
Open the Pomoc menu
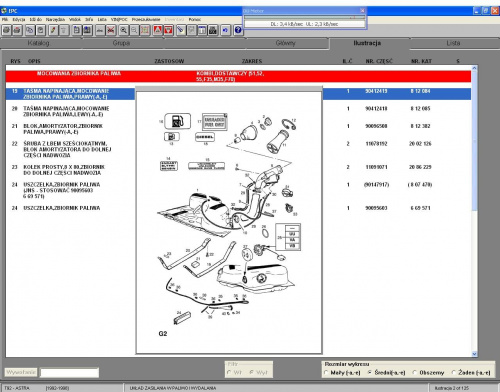[195, 20]
